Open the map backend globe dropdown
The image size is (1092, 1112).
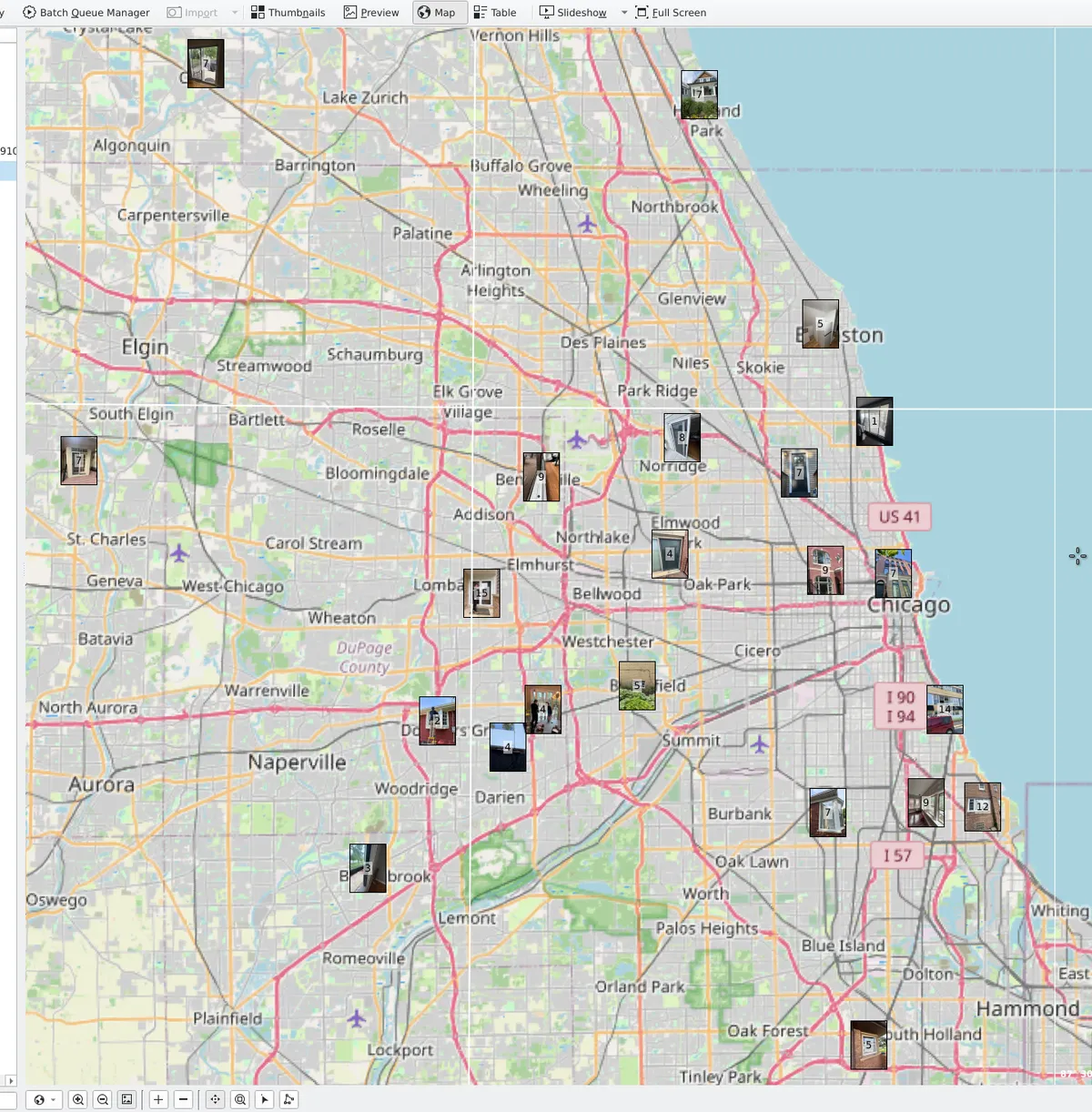click(43, 1099)
